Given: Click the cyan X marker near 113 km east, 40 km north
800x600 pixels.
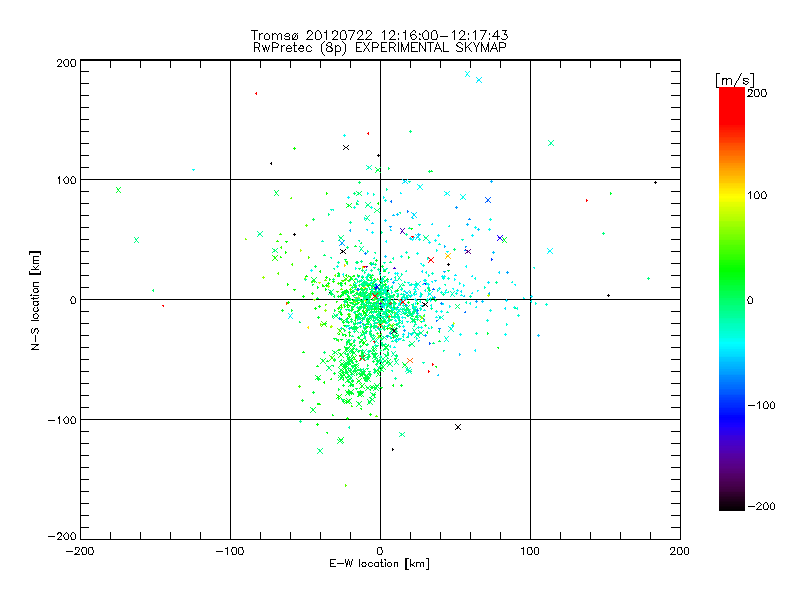Looking at the screenshot, I should [549, 251].
